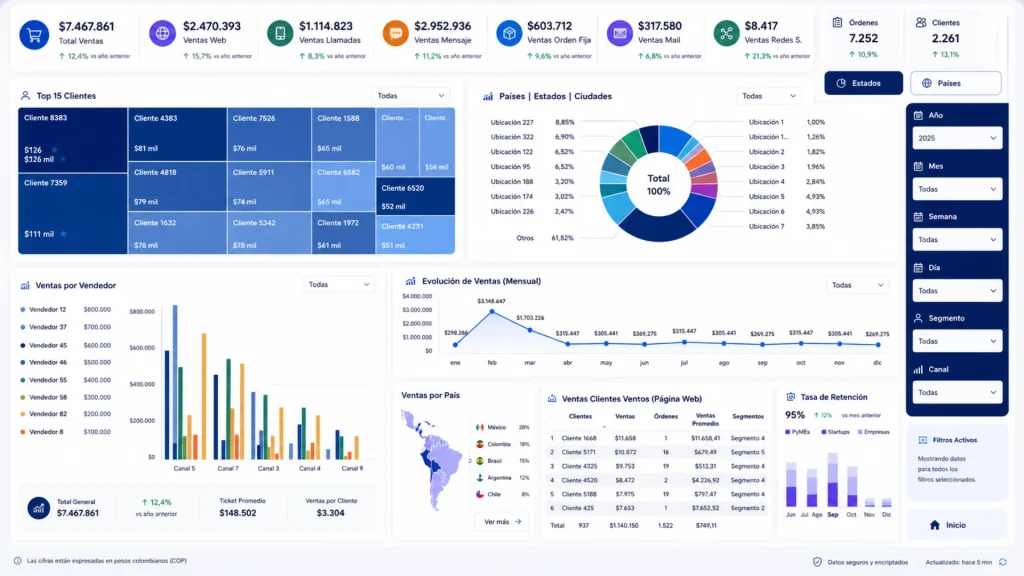The width and height of the screenshot is (1024, 576).
Task: Click the bar chart icon beside Canal
Action: [918, 369]
